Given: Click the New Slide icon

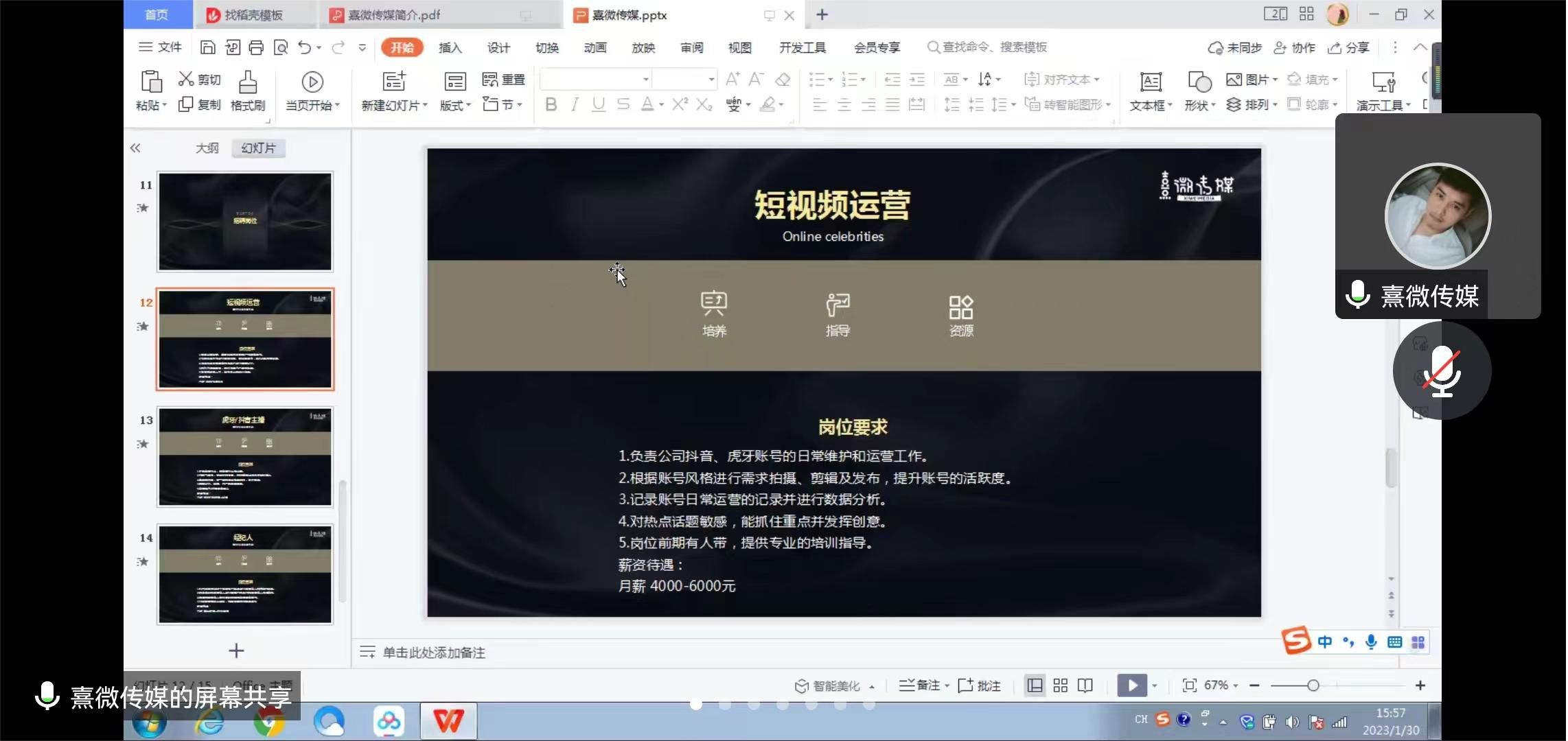Looking at the screenshot, I should click(x=394, y=82).
